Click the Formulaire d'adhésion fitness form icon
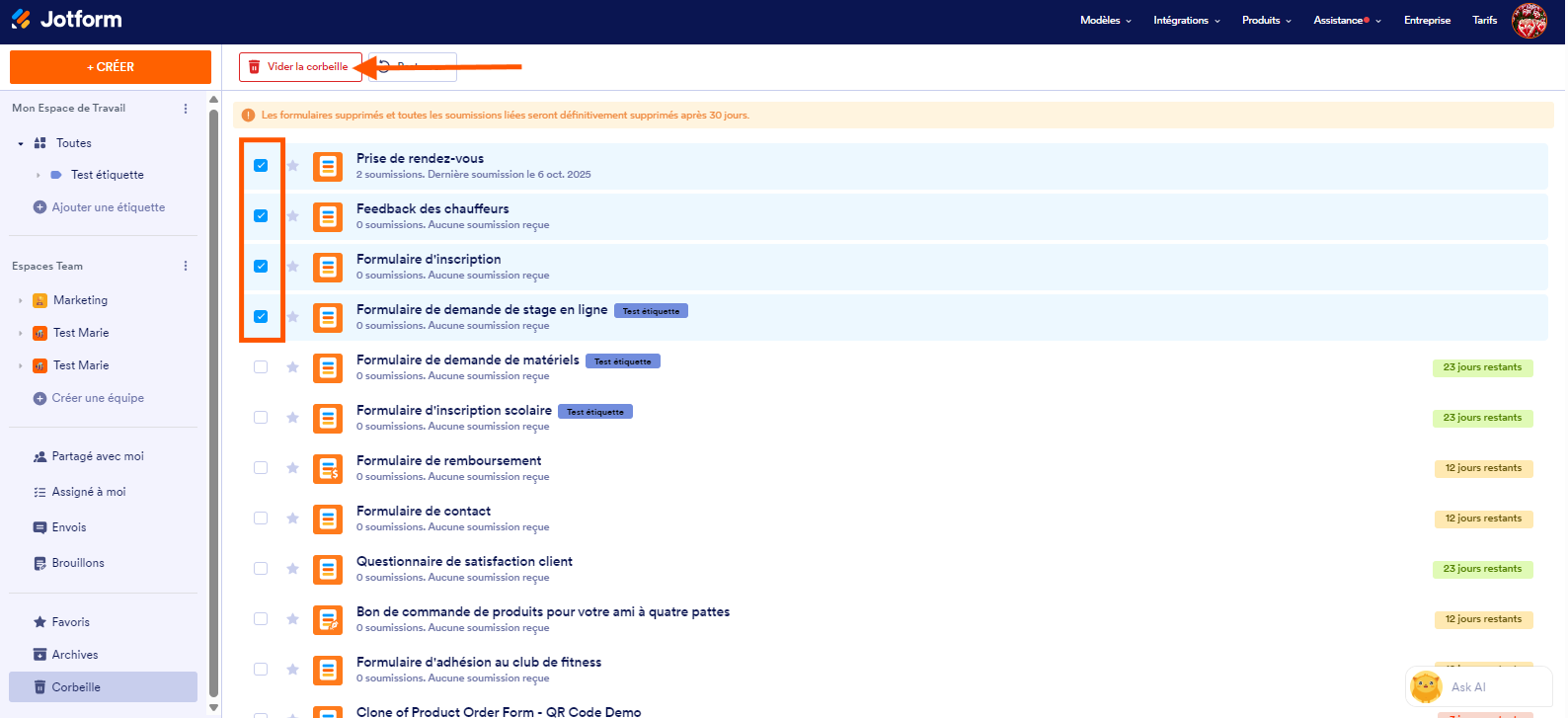1568x718 pixels. coord(328,671)
